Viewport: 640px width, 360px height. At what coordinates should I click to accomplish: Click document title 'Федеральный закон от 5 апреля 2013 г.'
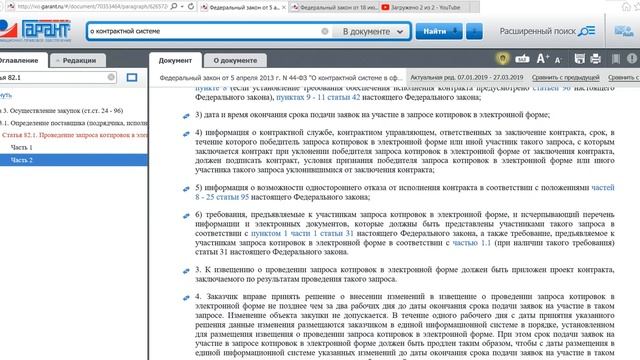click(x=281, y=78)
